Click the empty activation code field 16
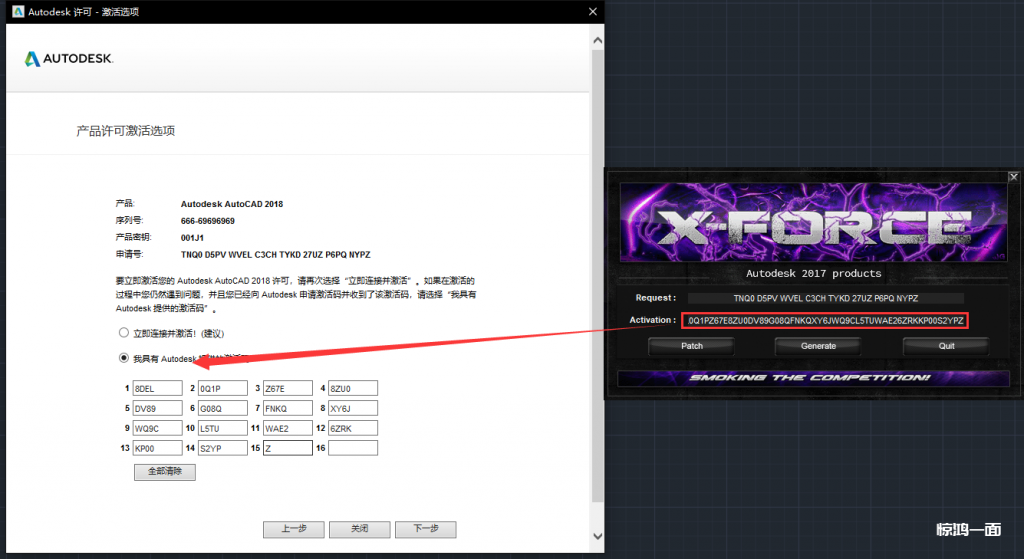Image resolution: width=1024 pixels, height=559 pixels. [x=352, y=448]
